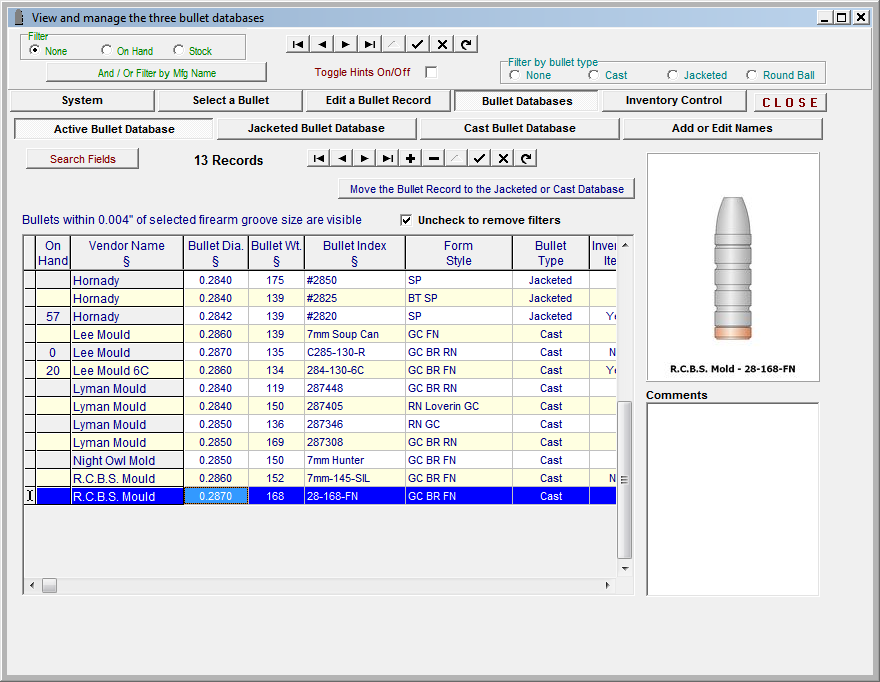Choose None under Filter by bullet type
This screenshot has width=880, height=682.
click(515, 75)
